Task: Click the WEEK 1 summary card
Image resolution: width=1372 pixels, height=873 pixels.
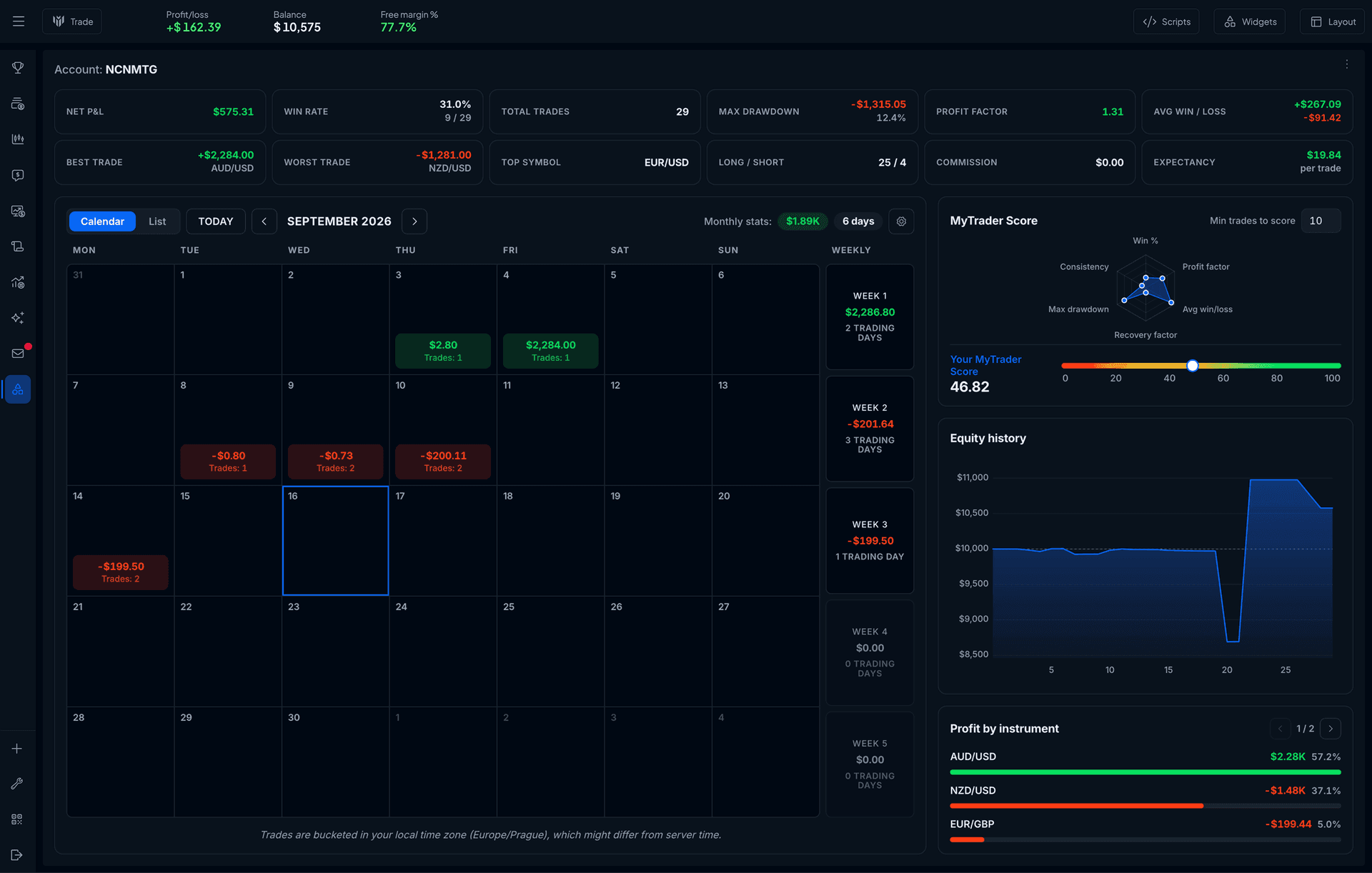Action: click(870, 316)
